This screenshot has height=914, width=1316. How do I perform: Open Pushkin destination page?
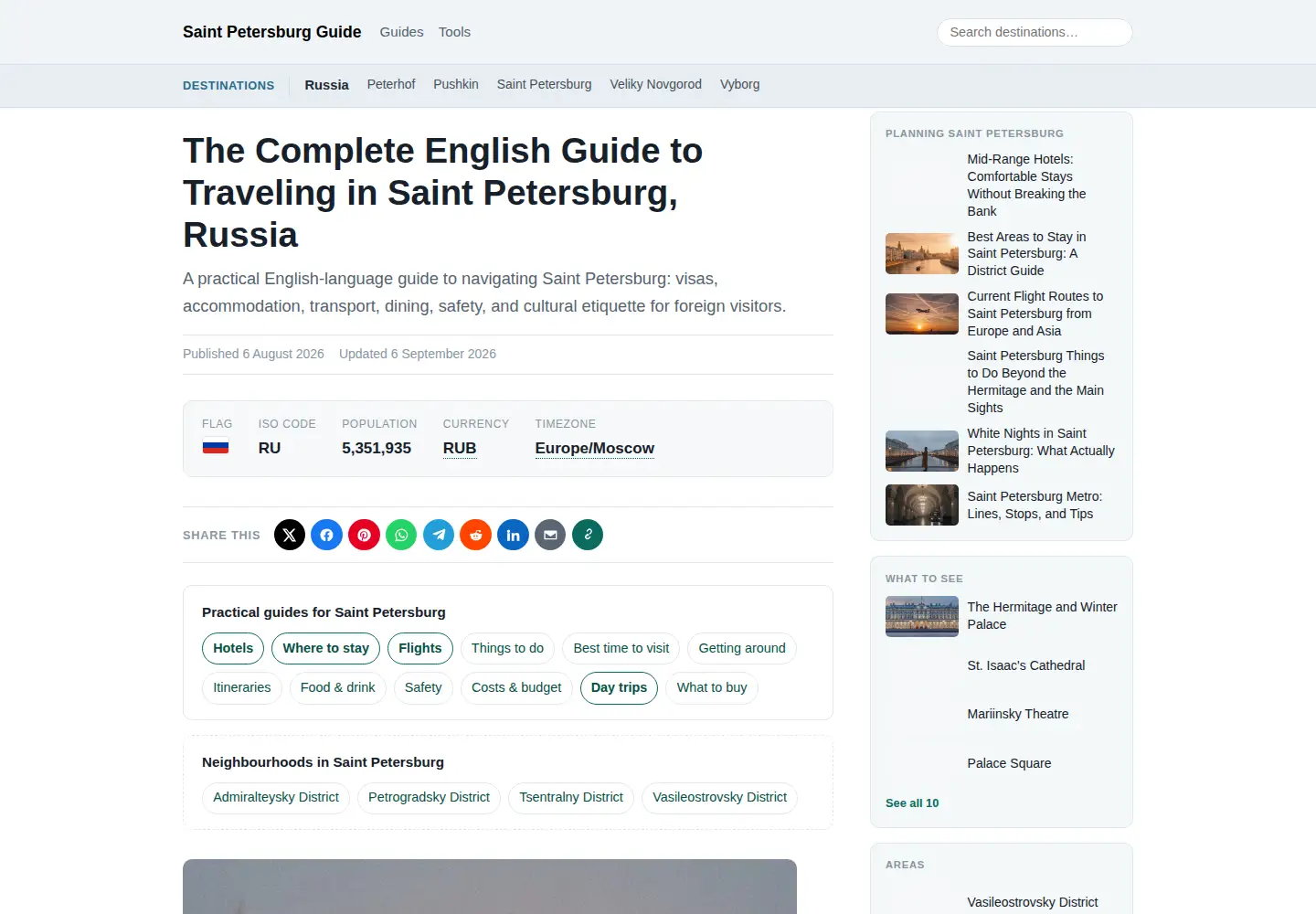coord(456,84)
